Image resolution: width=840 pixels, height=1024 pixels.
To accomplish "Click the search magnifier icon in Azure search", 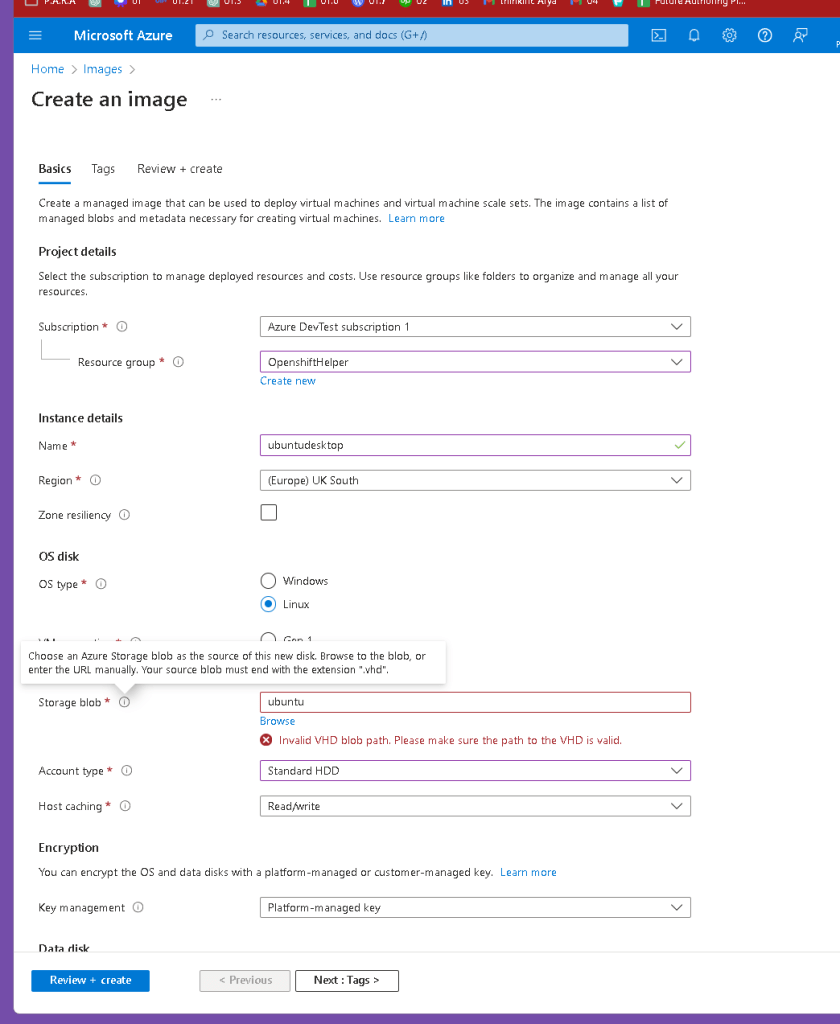I will [x=208, y=35].
